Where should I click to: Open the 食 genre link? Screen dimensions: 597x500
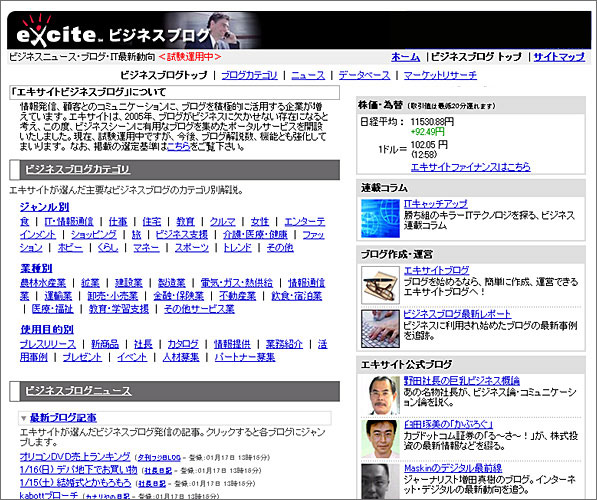click(x=24, y=222)
